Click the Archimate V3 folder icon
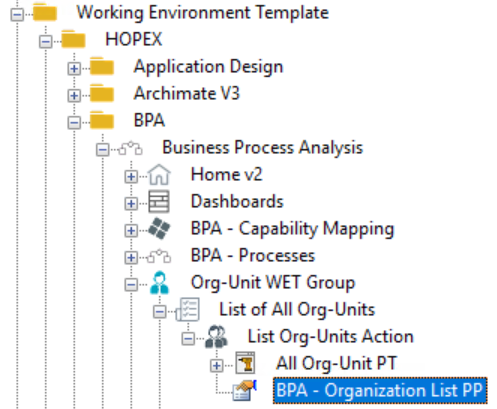The height and width of the screenshot is (409, 497). (102, 93)
